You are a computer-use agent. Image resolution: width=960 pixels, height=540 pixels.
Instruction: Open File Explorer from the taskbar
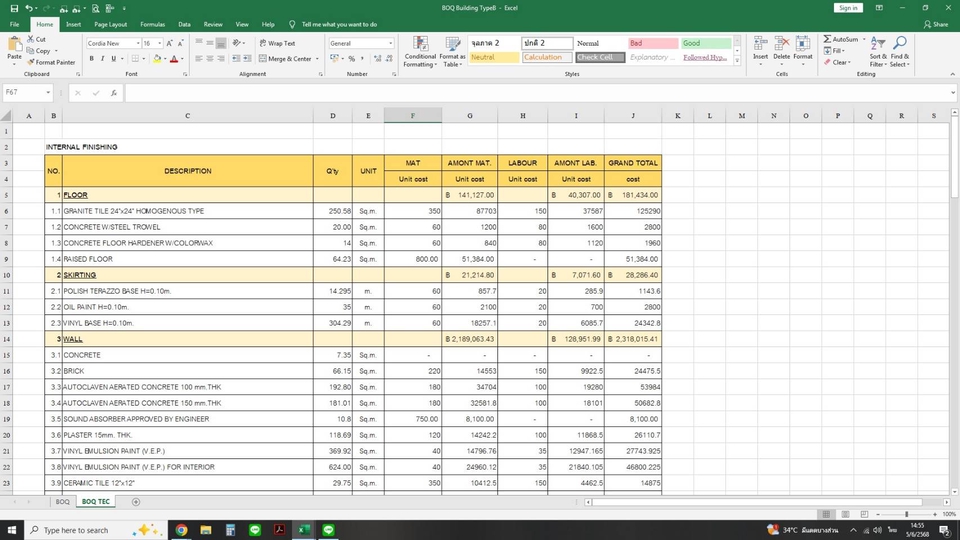206,530
